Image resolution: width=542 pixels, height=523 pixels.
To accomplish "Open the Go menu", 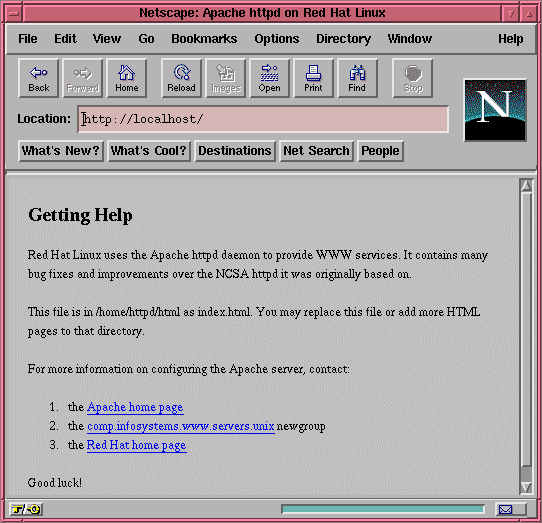I will pyautogui.click(x=146, y=39).
